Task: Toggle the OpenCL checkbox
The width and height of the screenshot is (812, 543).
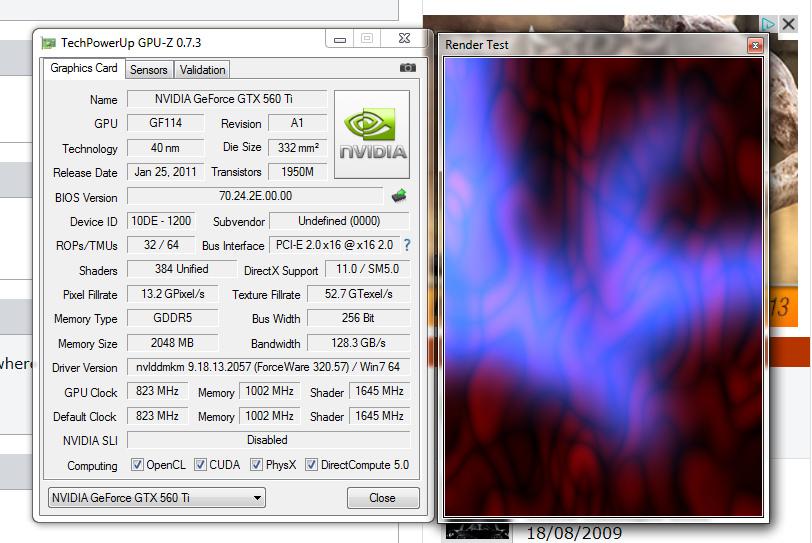Action: (x=137, y=464)
